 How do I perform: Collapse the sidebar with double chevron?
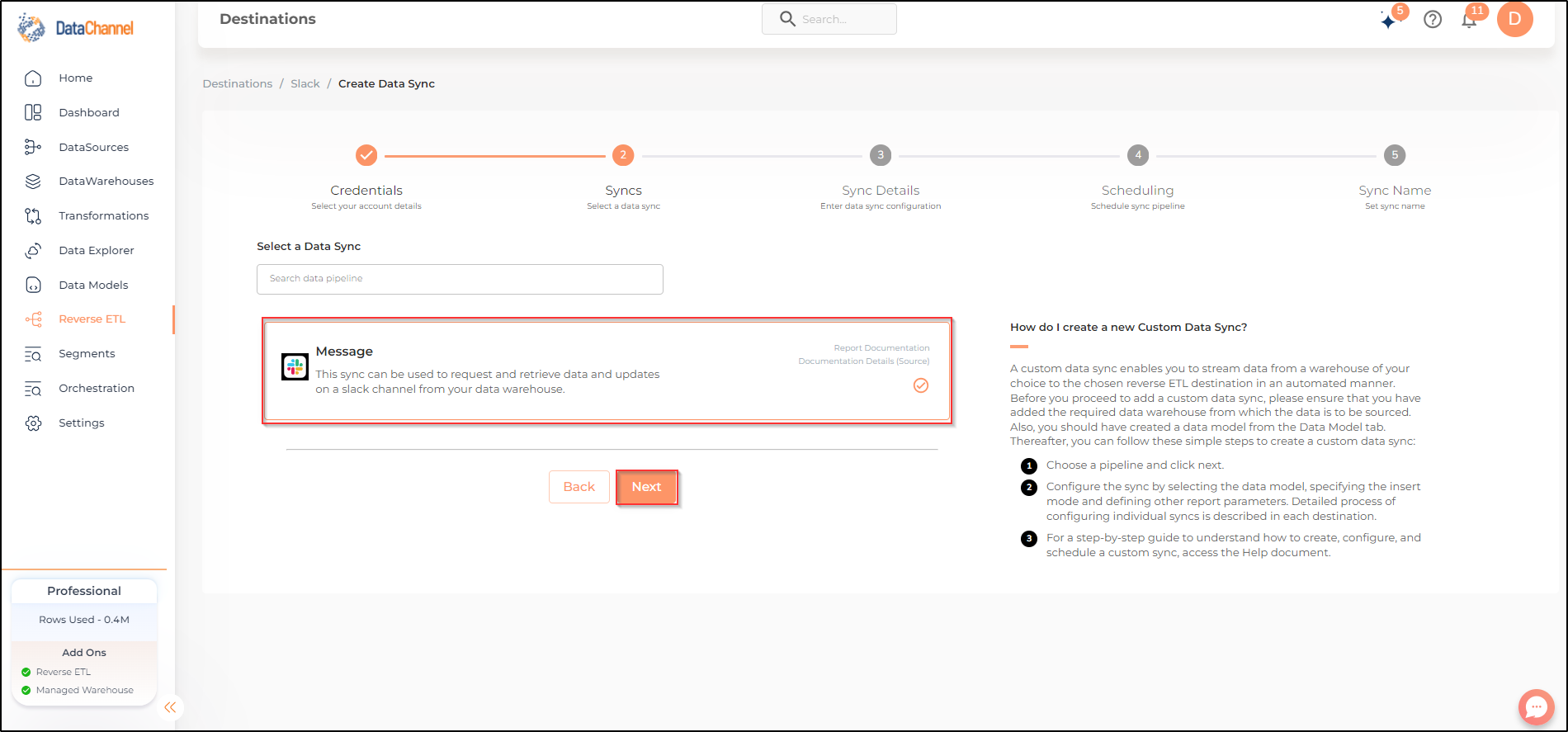click(170, 707)
